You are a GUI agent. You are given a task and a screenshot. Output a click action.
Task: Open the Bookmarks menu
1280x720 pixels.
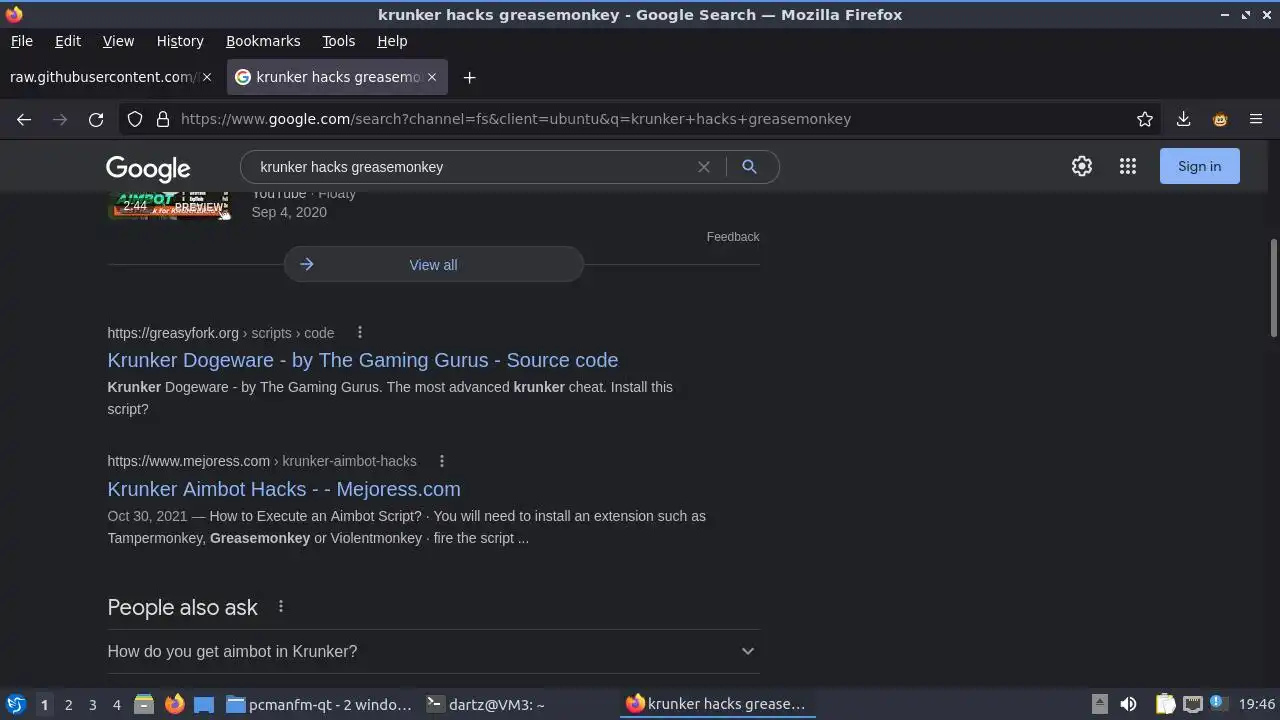pyautogui.click(x=263, y=41)
